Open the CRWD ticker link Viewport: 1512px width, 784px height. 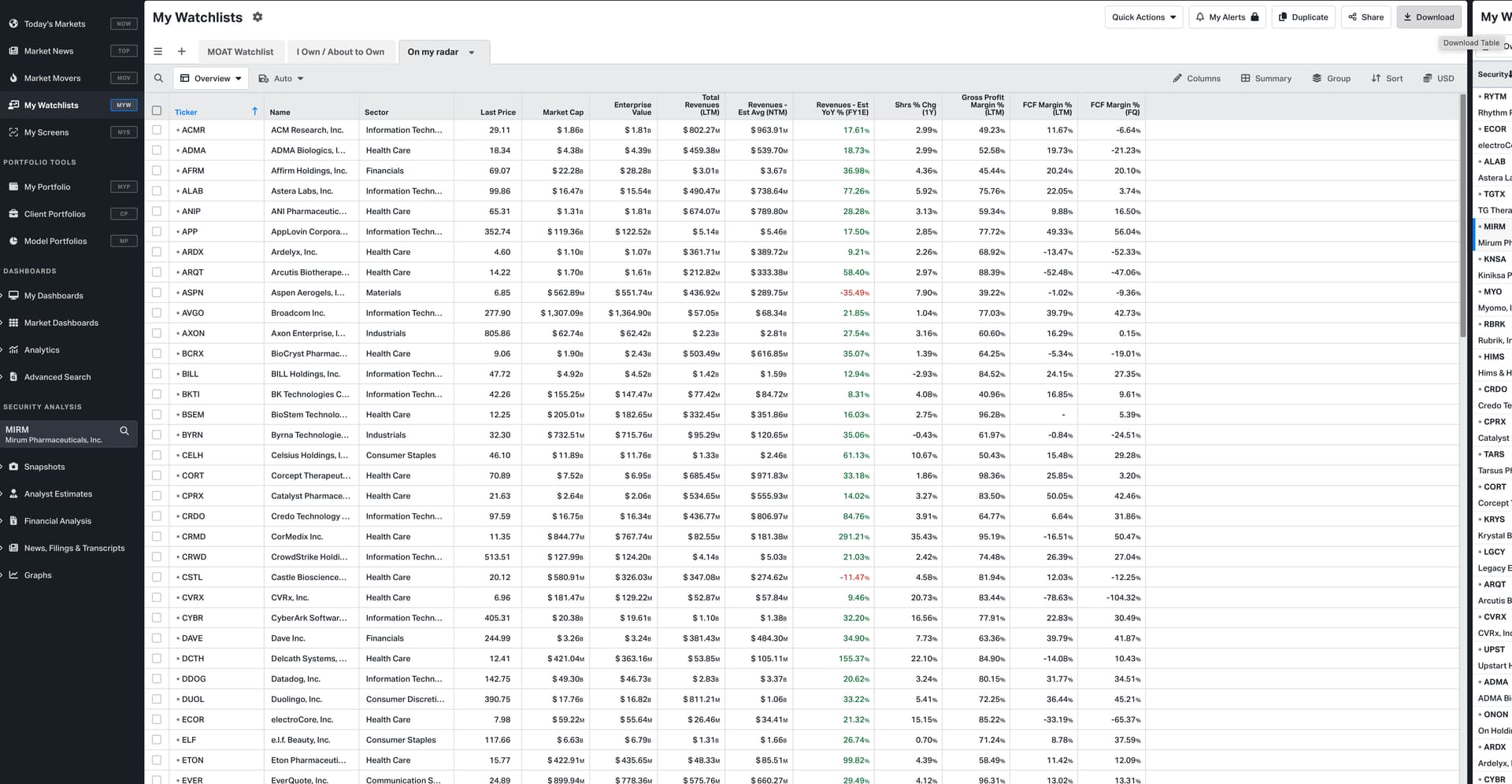tap(194, 557)
